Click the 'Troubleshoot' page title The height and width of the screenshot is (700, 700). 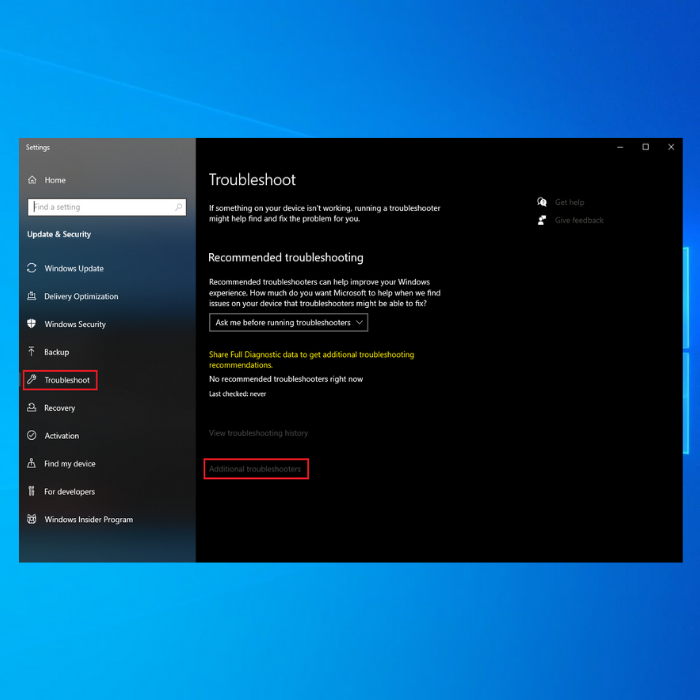tap(252, 180)
